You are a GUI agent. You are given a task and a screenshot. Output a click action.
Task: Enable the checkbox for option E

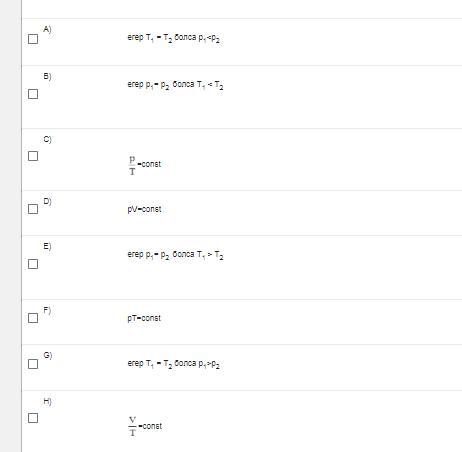click(33, 264)
